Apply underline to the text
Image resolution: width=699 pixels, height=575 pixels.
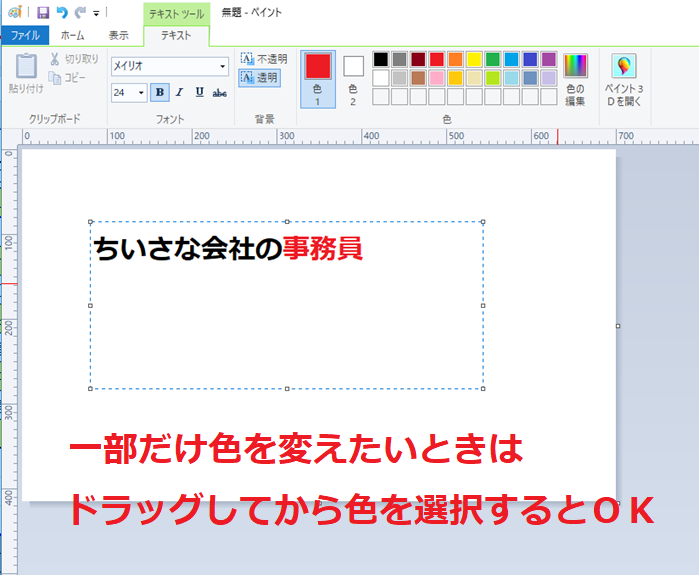[x=199, y=93]
